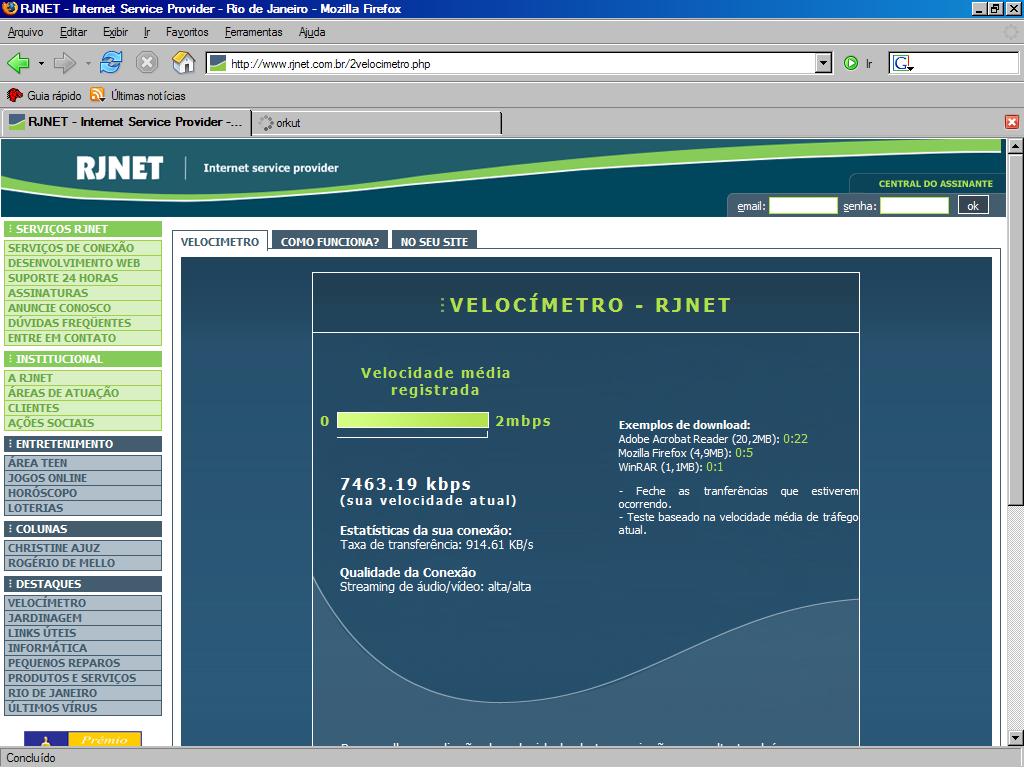Open the Forward history dropdown arrow

[x=88, y=63]
